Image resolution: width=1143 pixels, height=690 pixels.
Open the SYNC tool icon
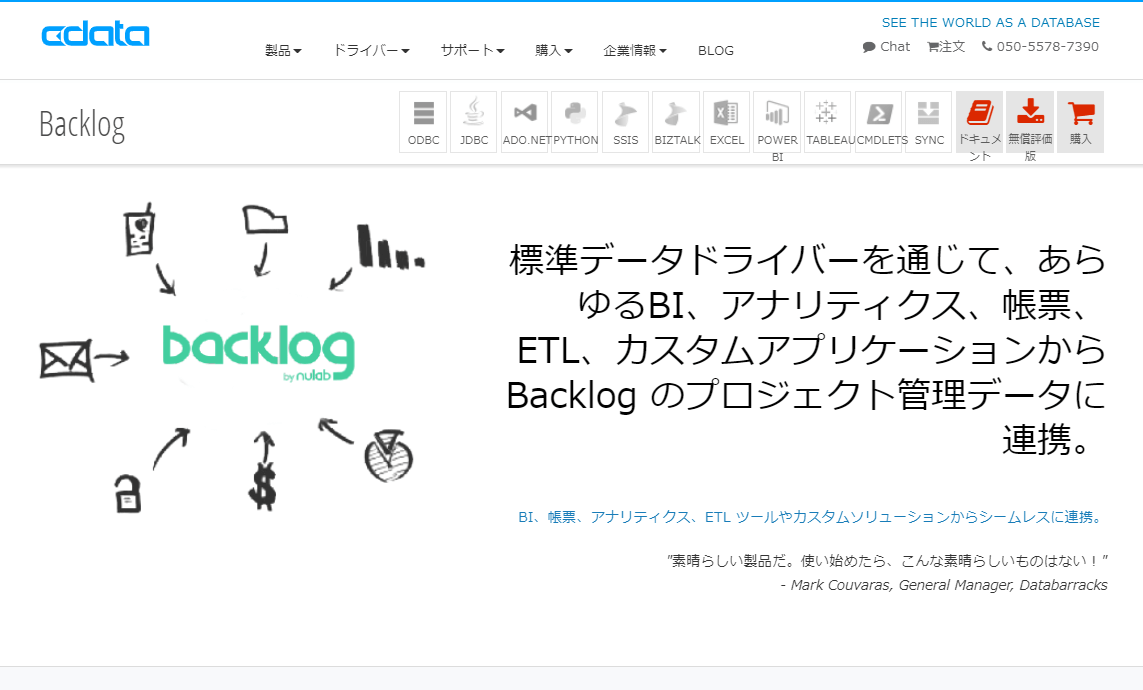pyautogui.click(x=928, y=119)
